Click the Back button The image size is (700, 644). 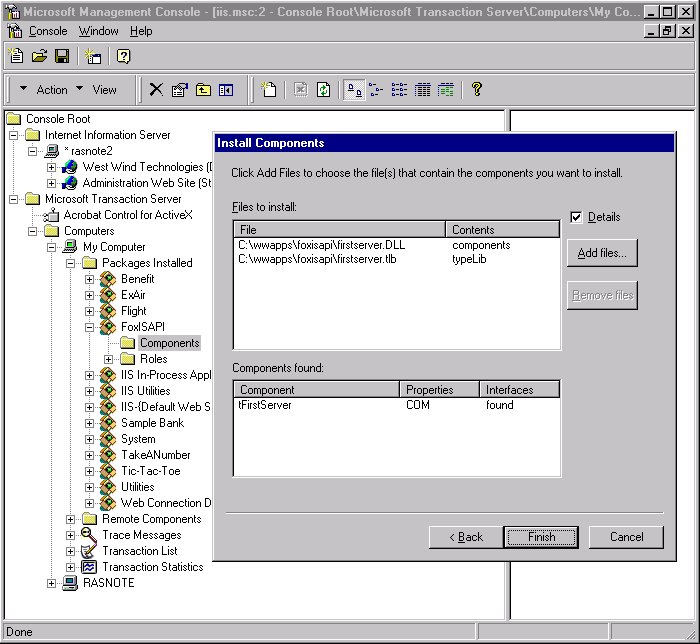pyautogui.click(x=466, y=537)
